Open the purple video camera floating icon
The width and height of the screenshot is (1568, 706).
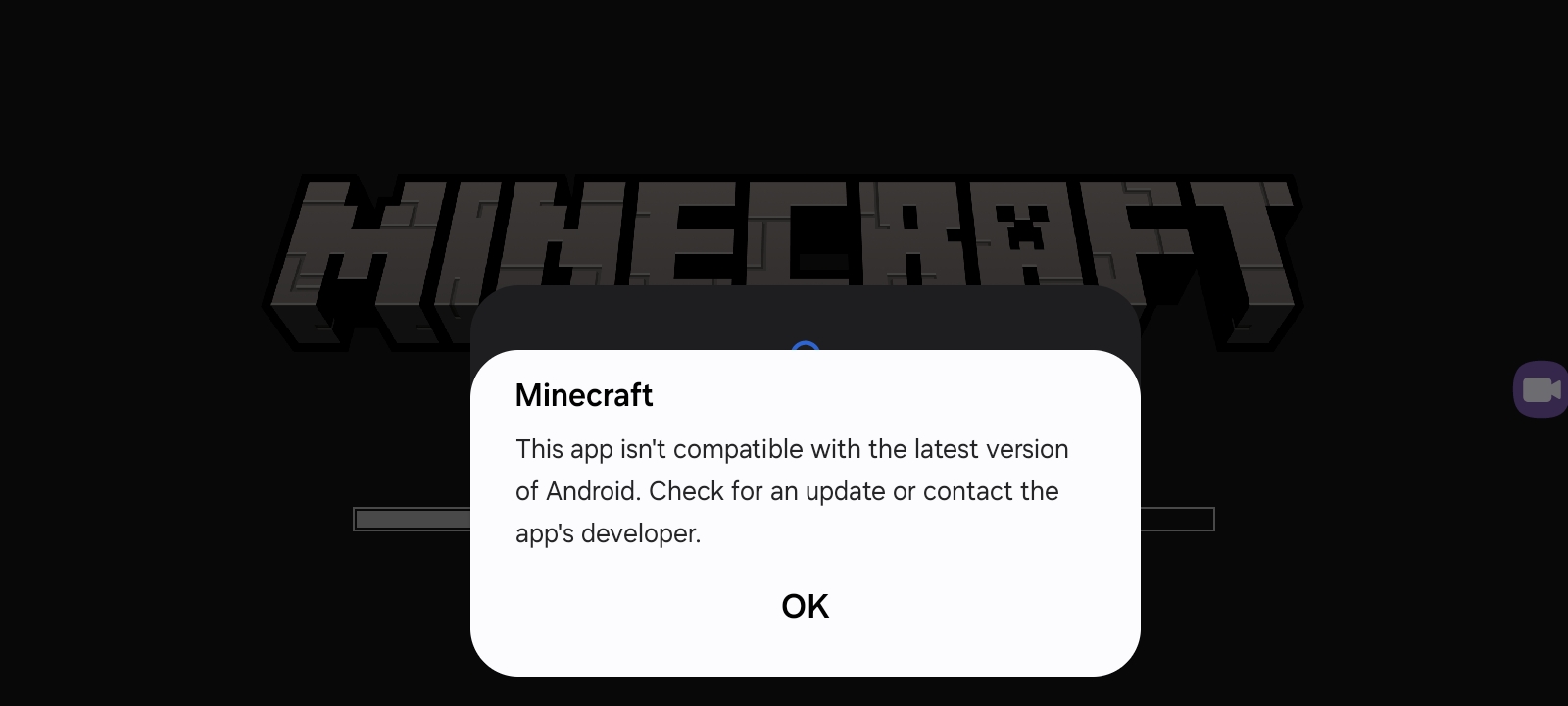click(x=1541, y=389)
